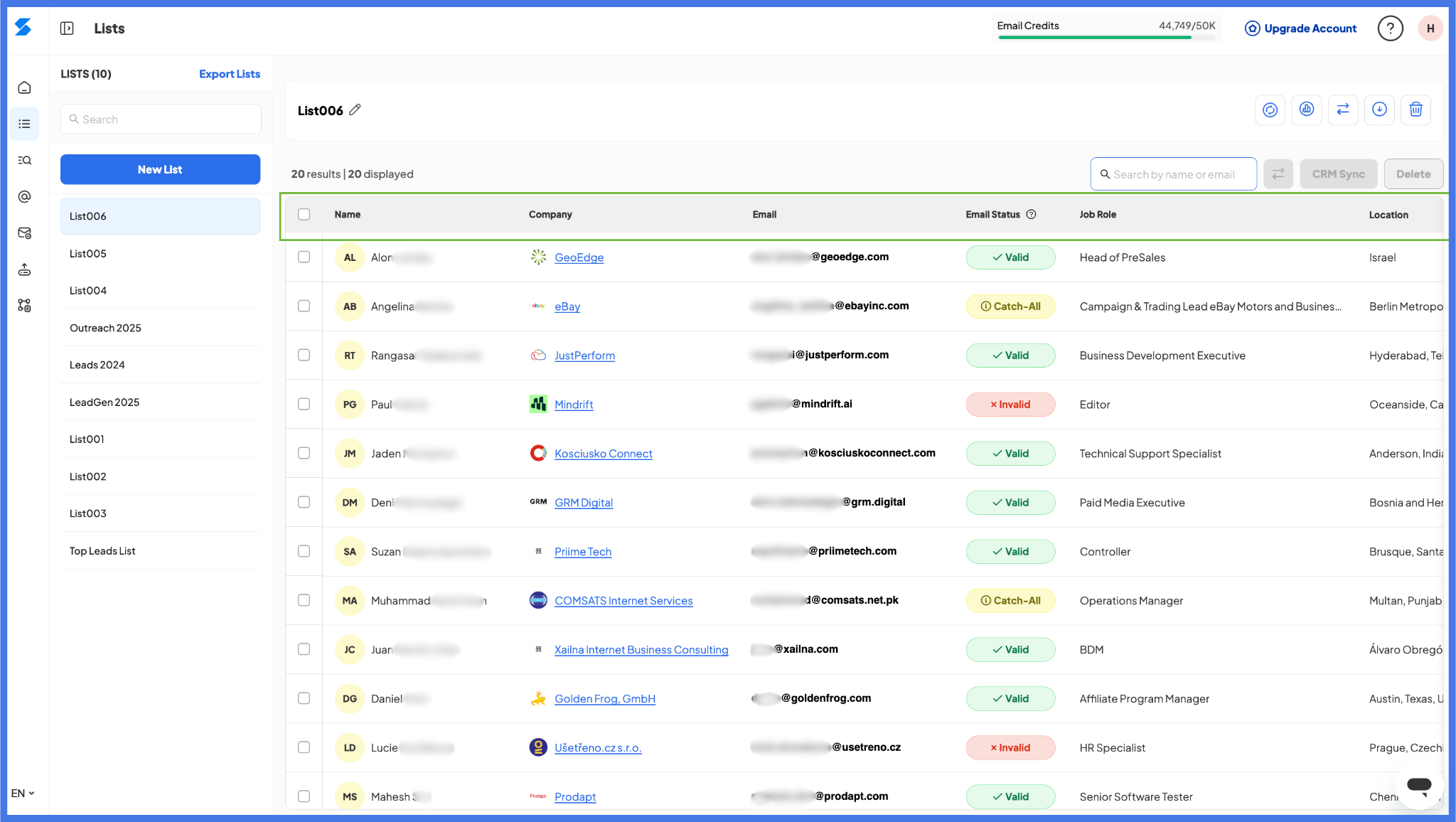Click the Mindrift company logo
1456x822 pixels.
click(538, 404)
